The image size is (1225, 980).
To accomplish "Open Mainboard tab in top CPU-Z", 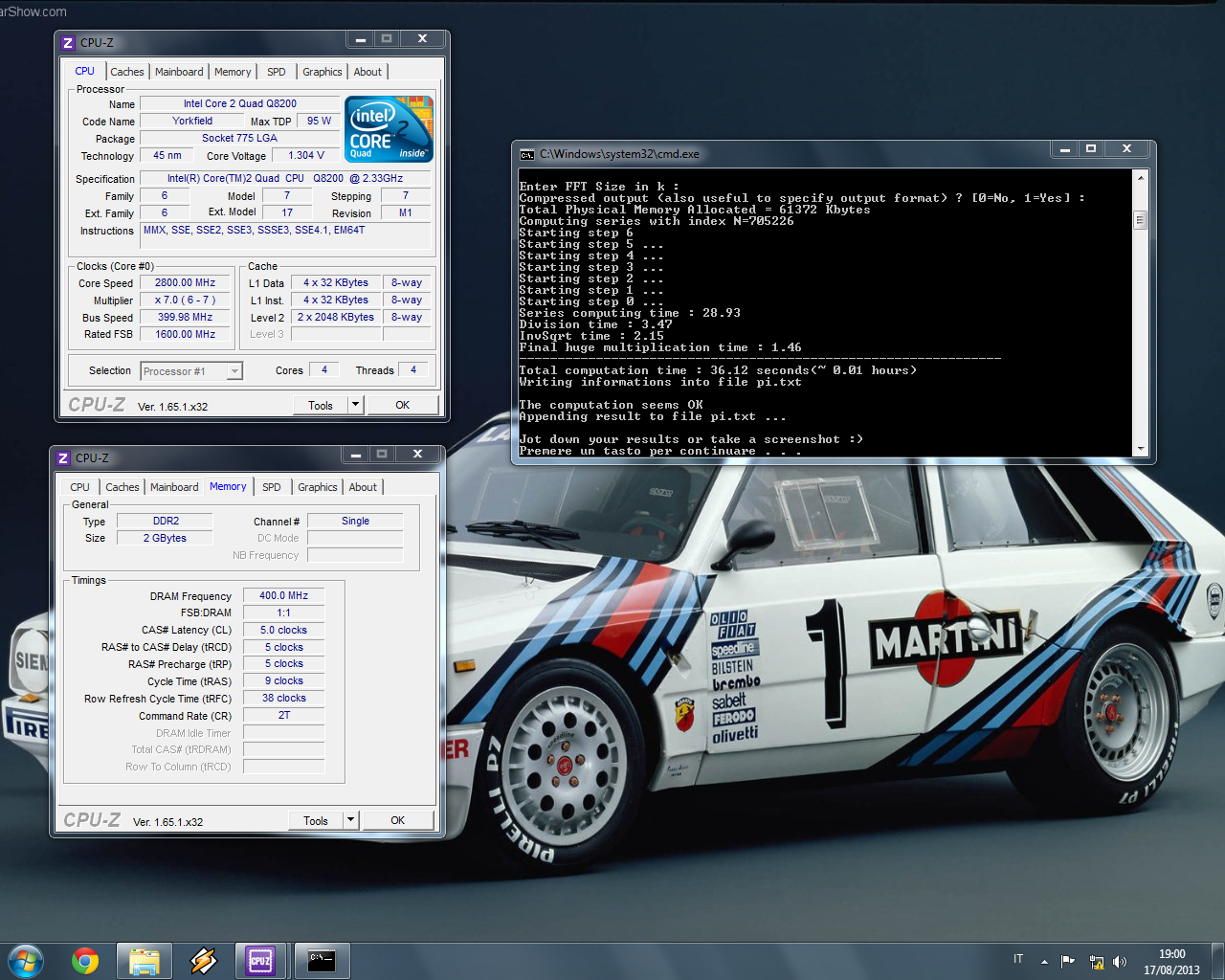I will tap(179, 72).
